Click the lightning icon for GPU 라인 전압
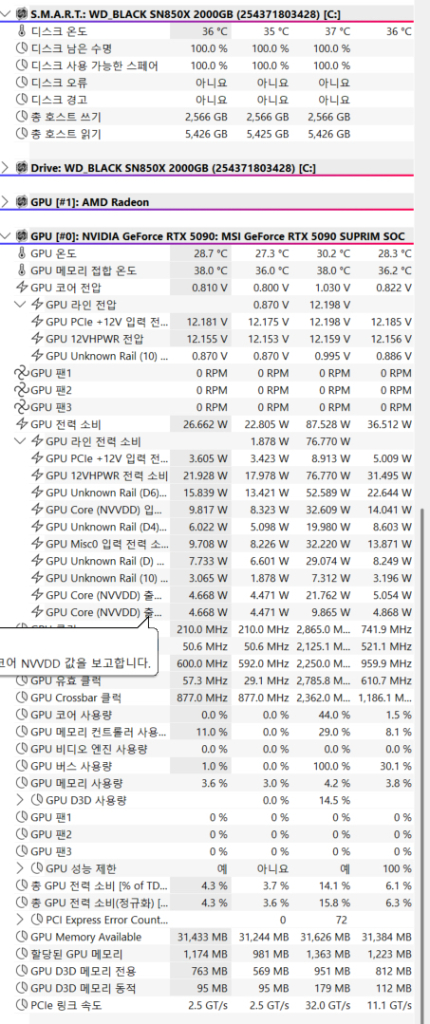Viewport: 430px width, 1024px height. pyautogui.click(x=36, y=304)
